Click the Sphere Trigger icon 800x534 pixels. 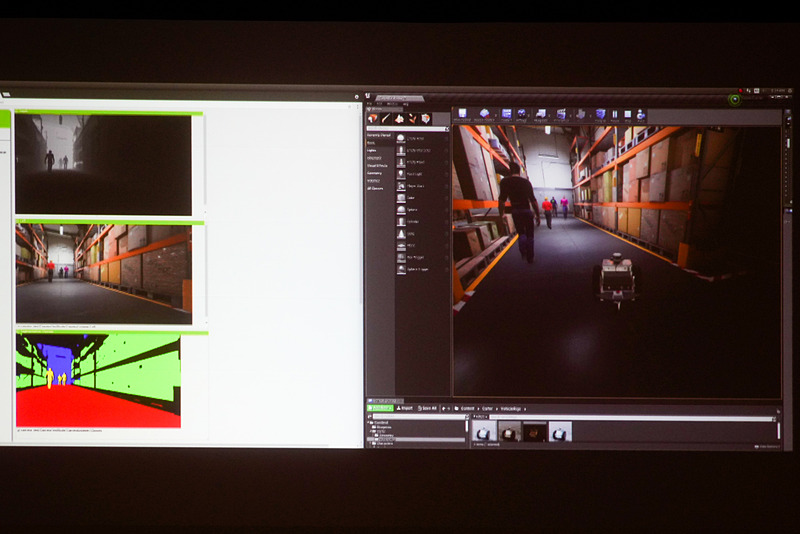click(401, 269)
